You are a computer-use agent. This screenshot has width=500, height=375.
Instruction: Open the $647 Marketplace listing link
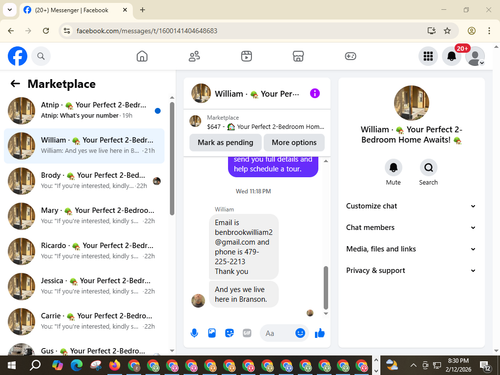coord(257,122)
